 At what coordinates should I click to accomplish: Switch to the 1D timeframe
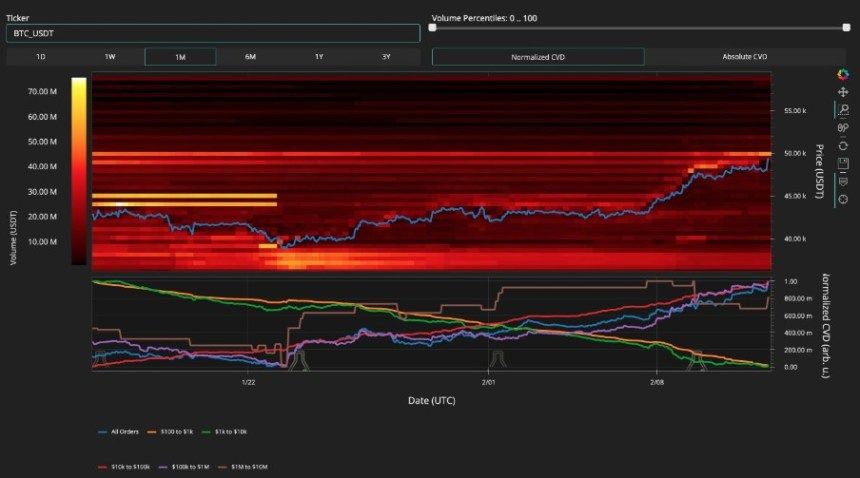click(x=41, y=57)
